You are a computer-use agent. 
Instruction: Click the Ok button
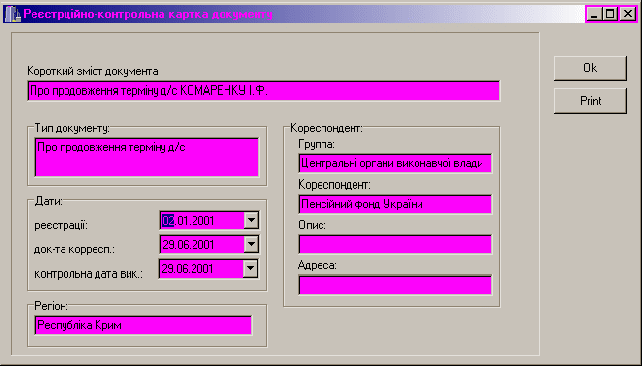(x=590, y=68)
